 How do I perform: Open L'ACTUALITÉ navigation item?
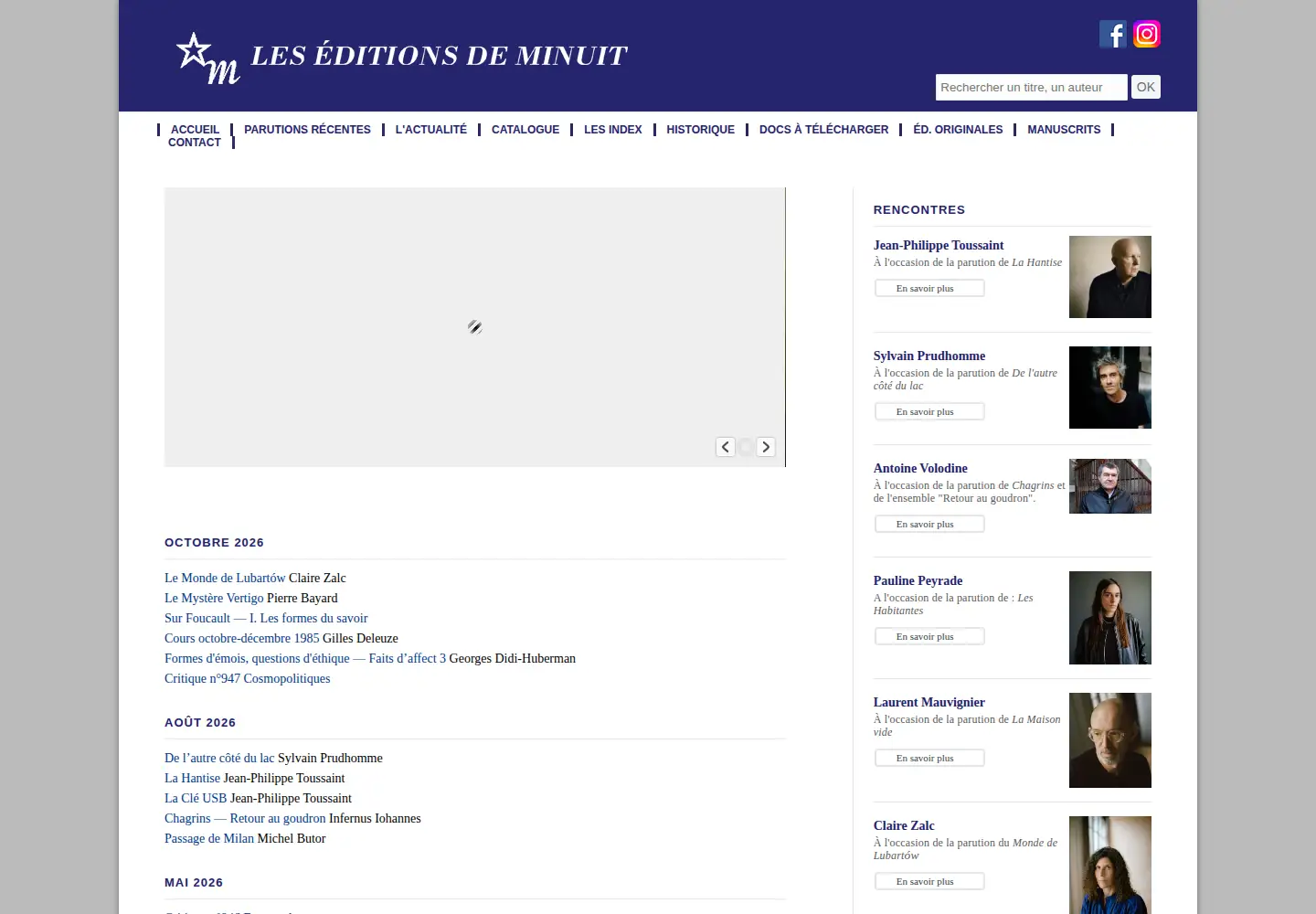pos(431,130)
